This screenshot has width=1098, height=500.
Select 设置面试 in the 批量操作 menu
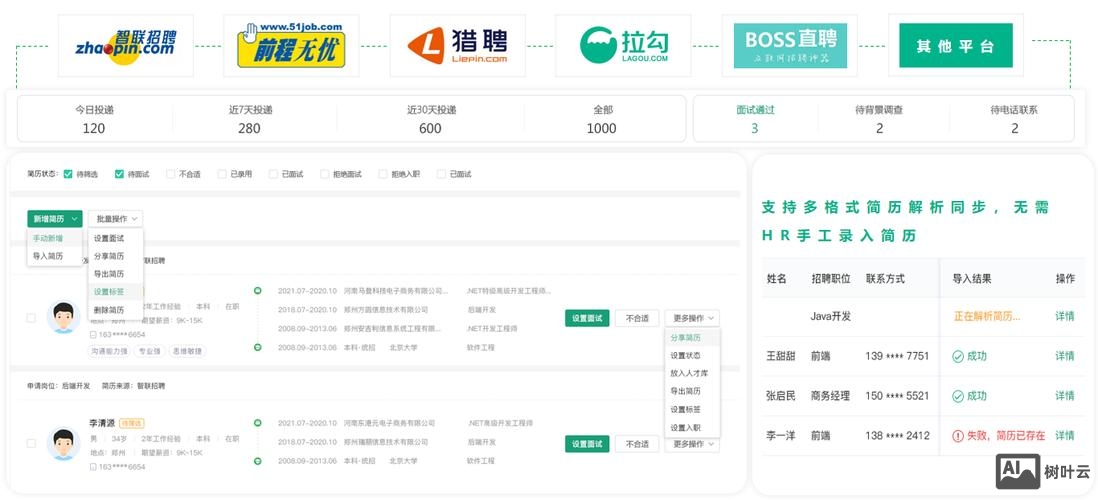coord(109,238)
